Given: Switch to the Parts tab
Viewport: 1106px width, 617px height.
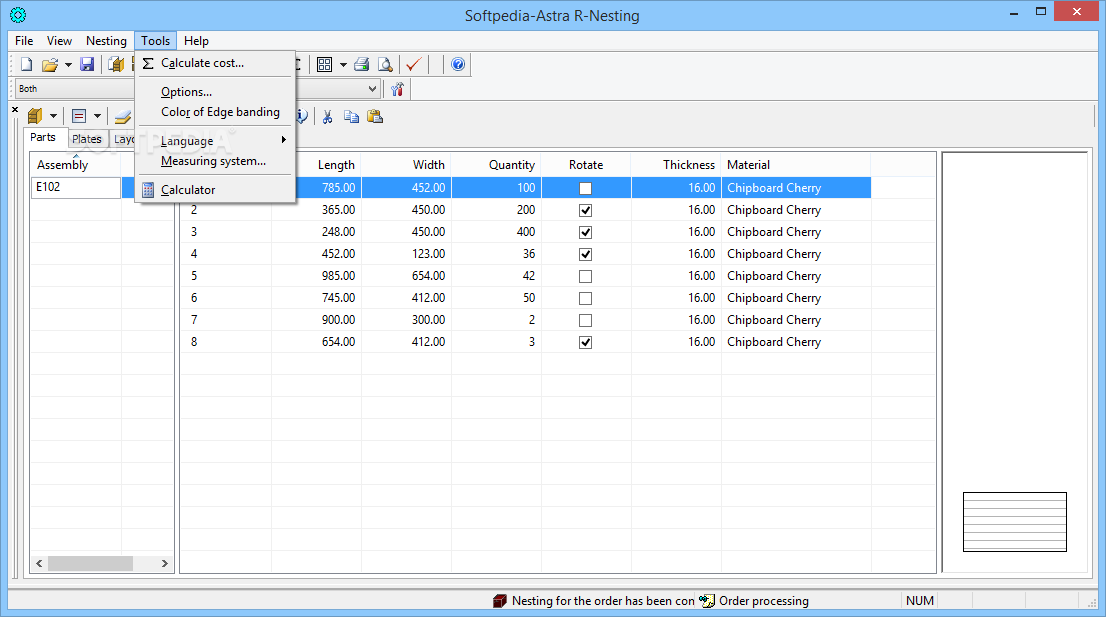Looking at the screenshot, I should [x=42, y=138].
